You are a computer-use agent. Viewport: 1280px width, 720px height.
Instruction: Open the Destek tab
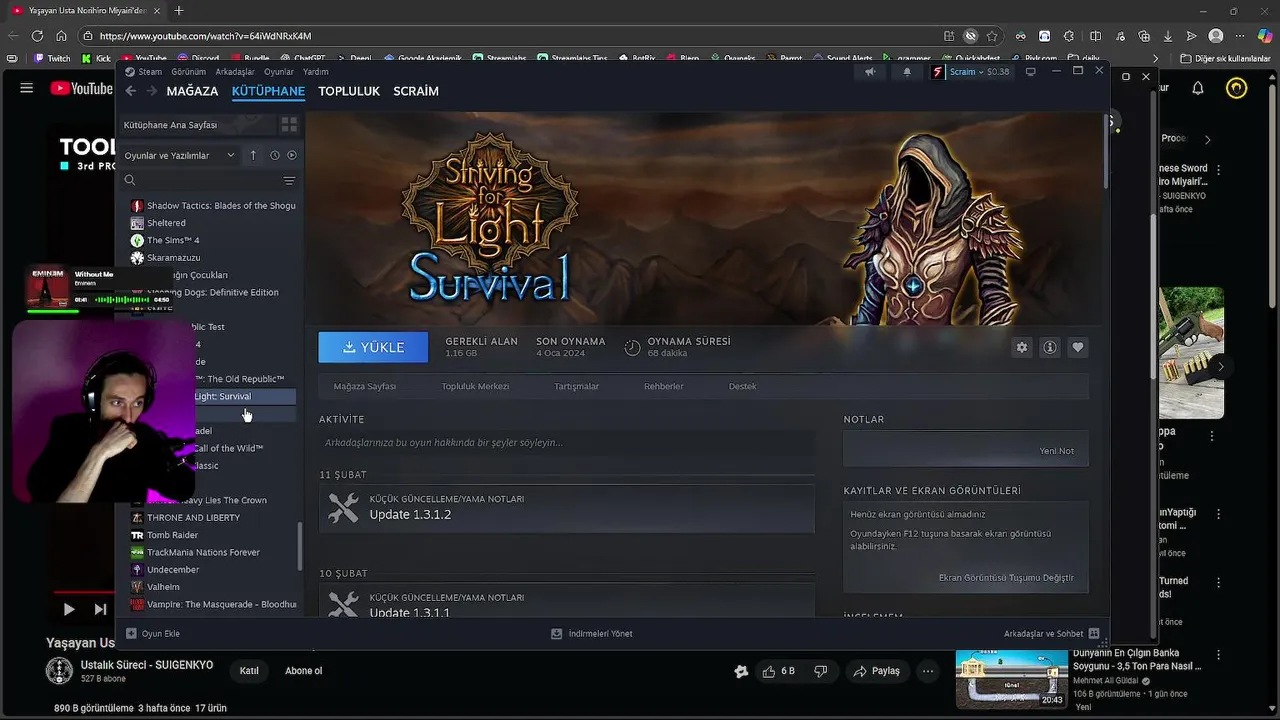coord(742,386)
